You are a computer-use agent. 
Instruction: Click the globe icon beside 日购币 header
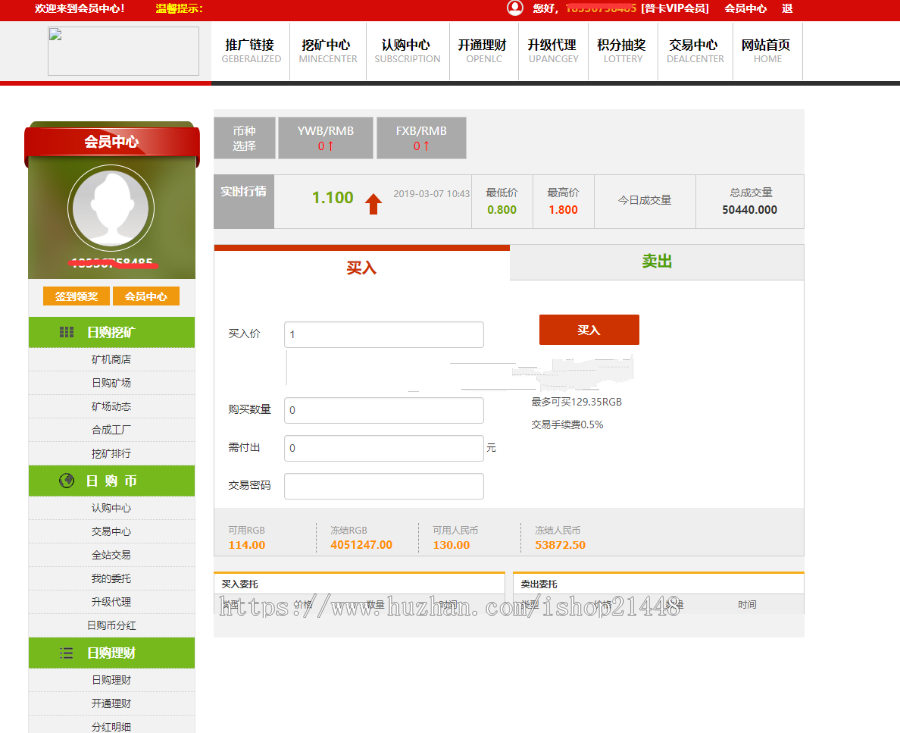(x=65, y=481)
